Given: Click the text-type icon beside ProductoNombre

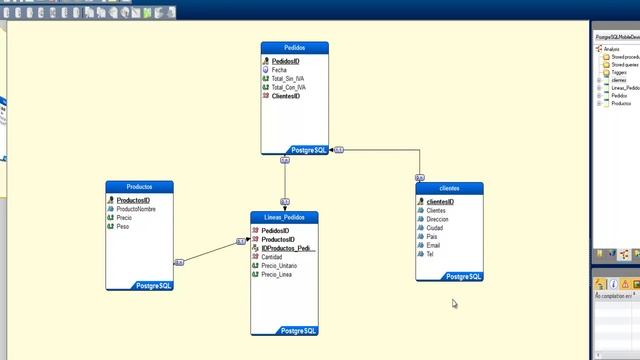Looking at the screenshot, I should [x=111, y=209].
